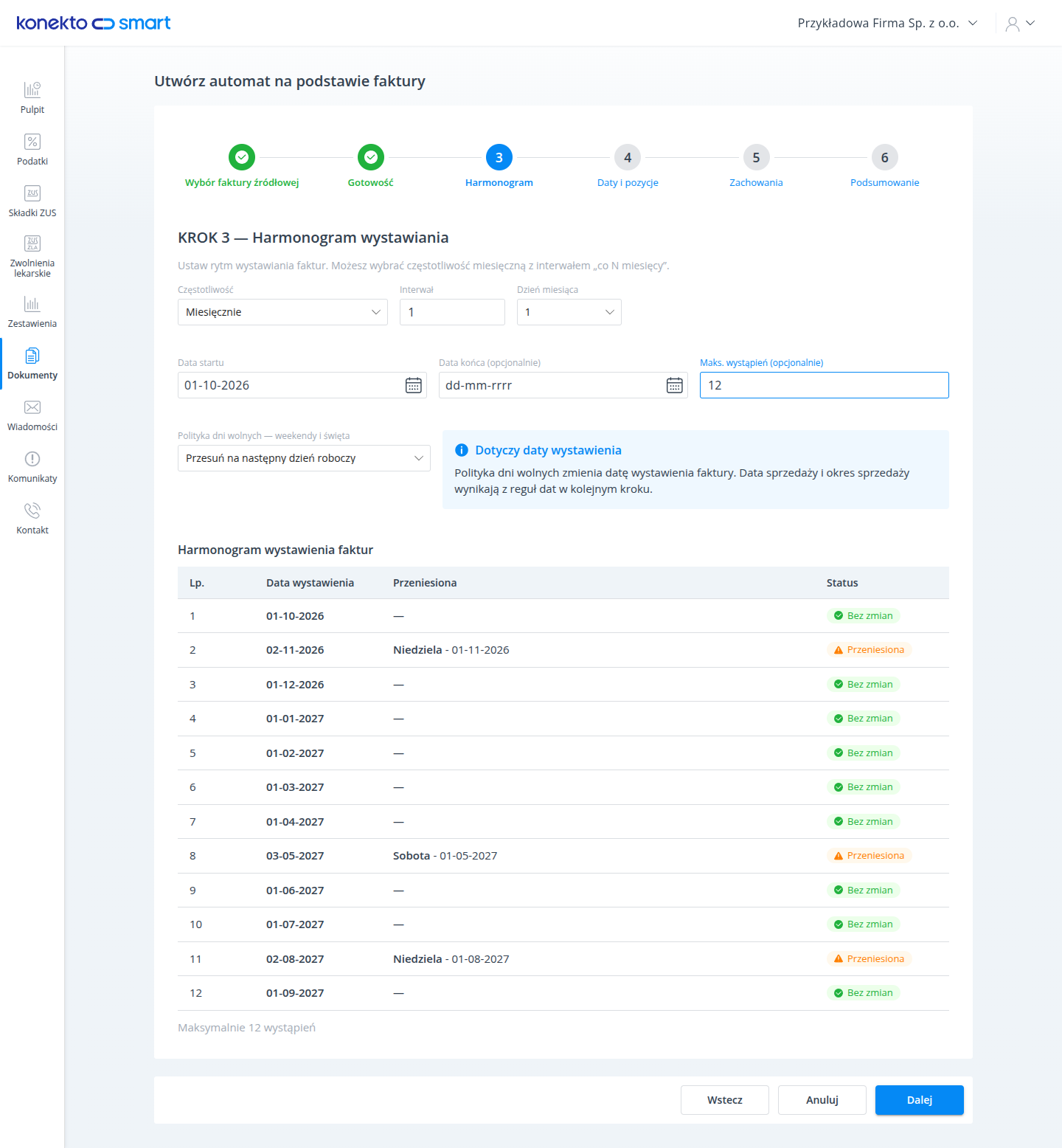This screenshot has height=1148, width=1062.
Task: Open calendar picker for Data końca
Action: pyautogui.click(x=675, y=385)
